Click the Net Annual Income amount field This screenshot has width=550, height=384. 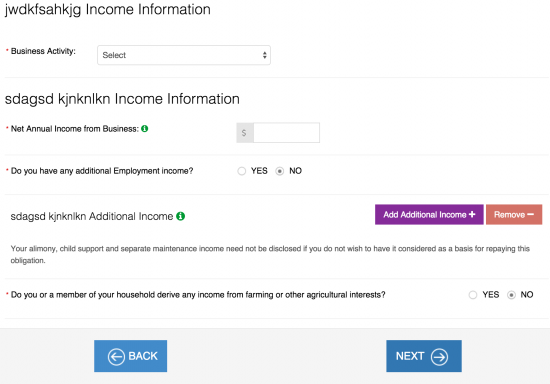(286, 133)
